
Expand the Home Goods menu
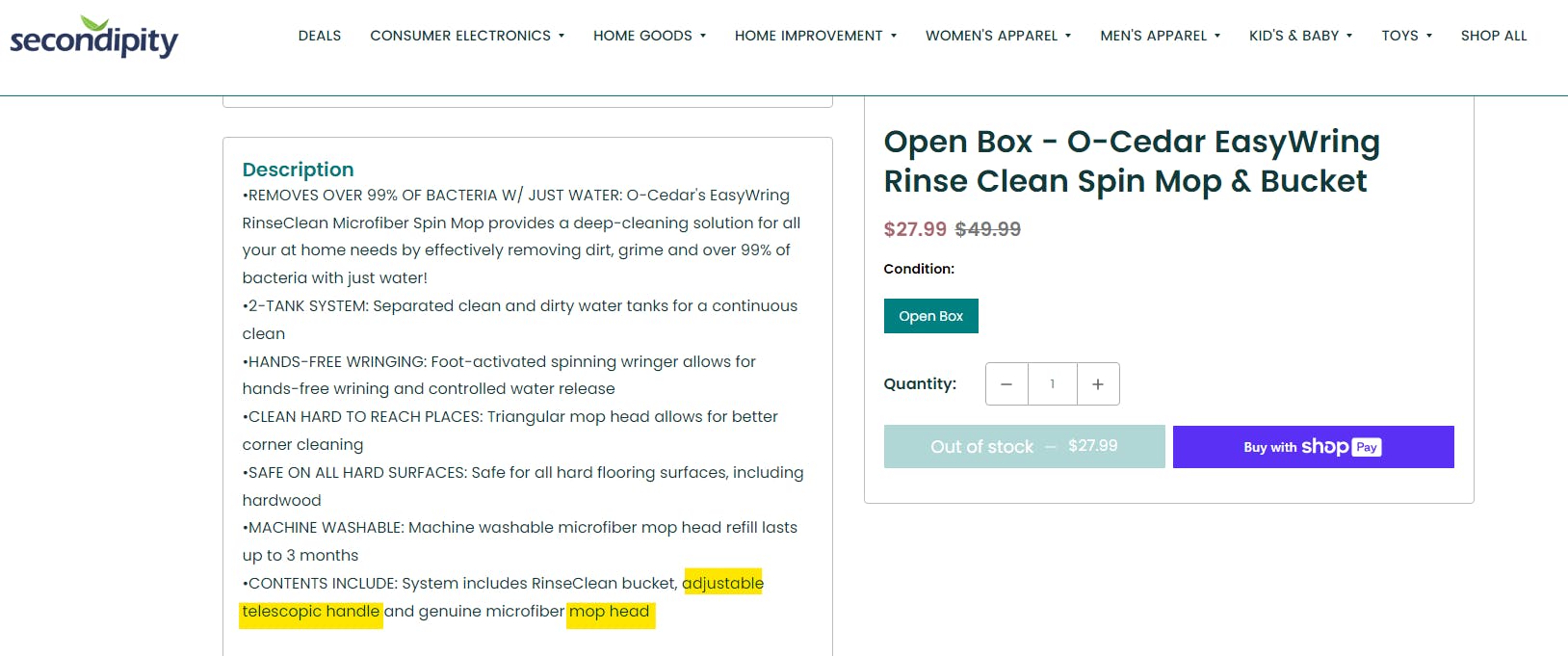[649, 36]
